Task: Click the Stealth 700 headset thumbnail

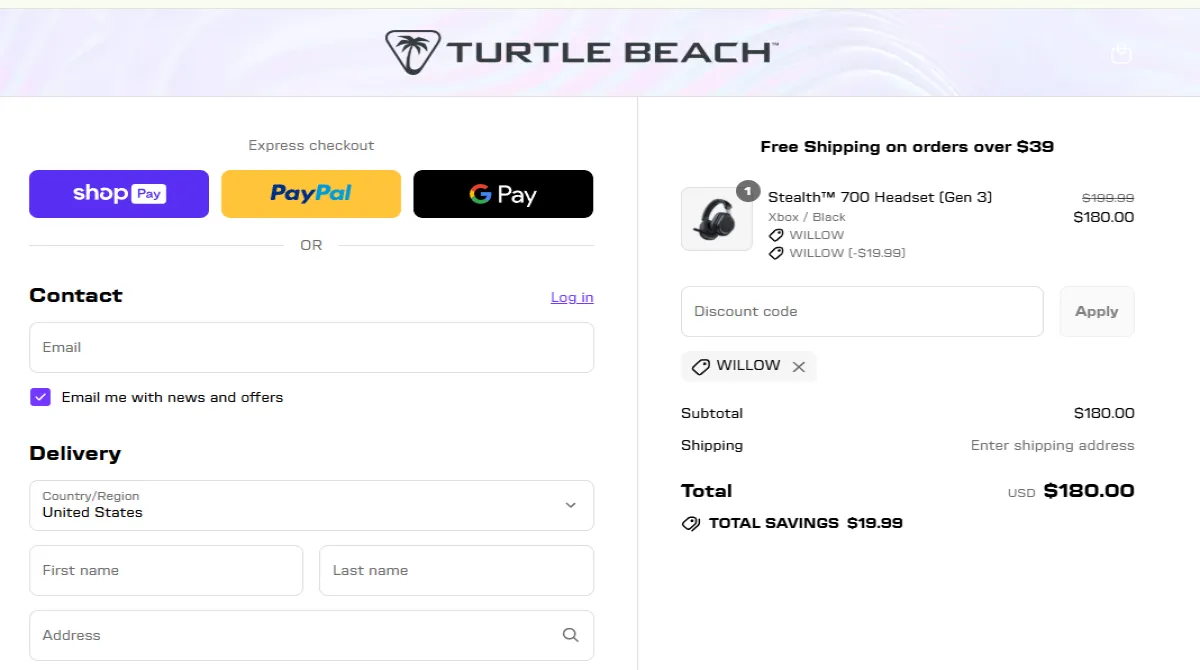Action: pos(716,219)
